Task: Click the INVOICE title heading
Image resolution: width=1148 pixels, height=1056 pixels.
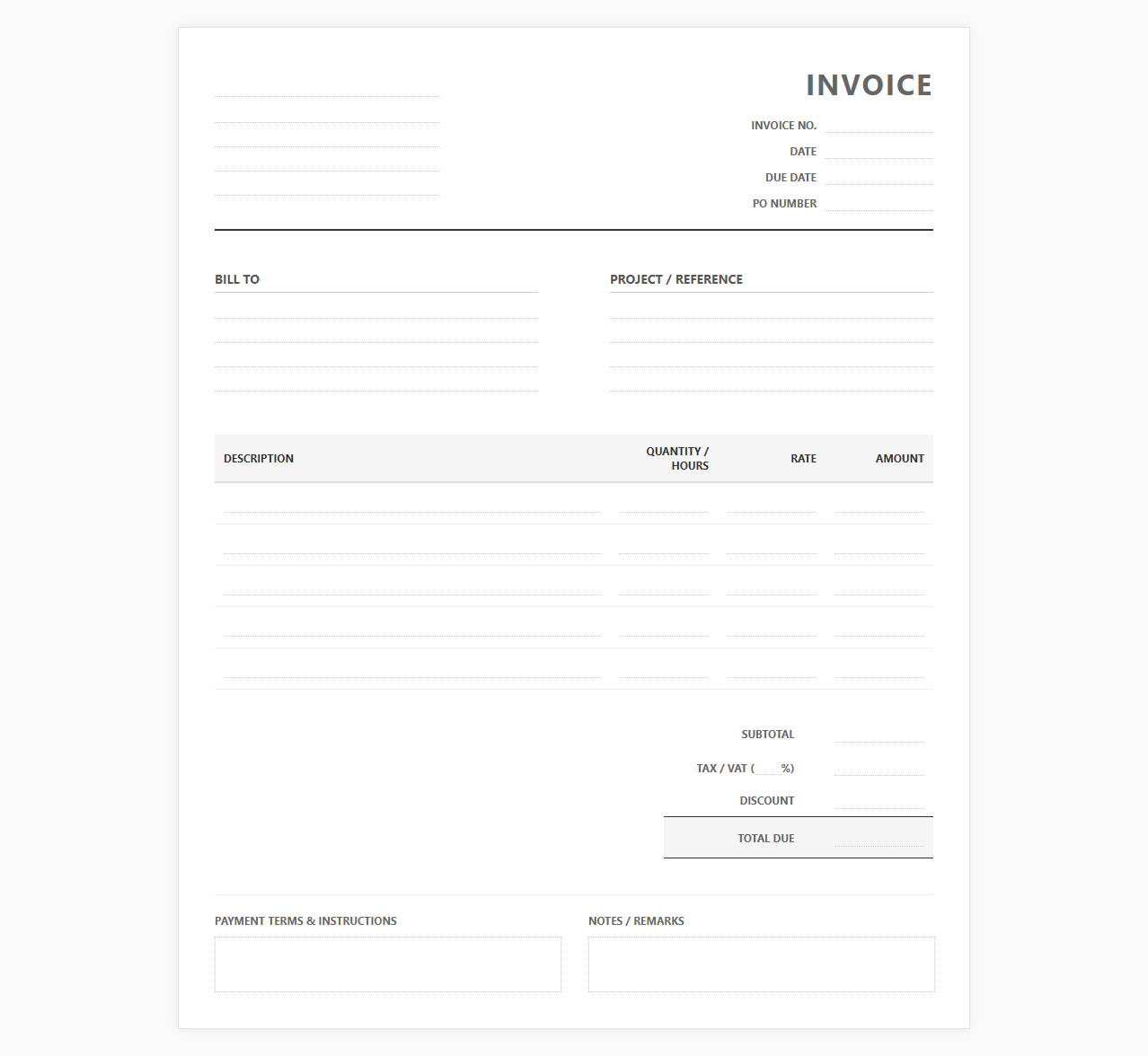Action: tap(869, 85)
